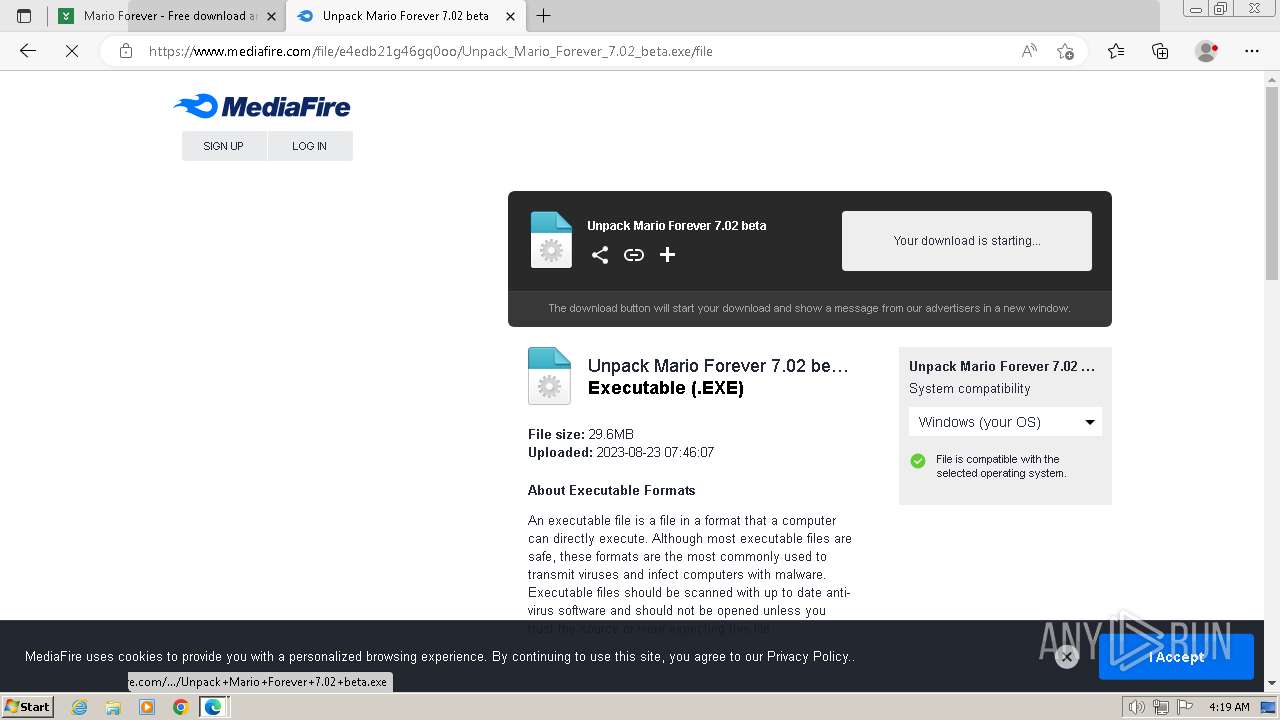Image resolution: width=1280 pixels, height=720 pixels.
Task: Open tab actions menu icon
Action: 24,16
